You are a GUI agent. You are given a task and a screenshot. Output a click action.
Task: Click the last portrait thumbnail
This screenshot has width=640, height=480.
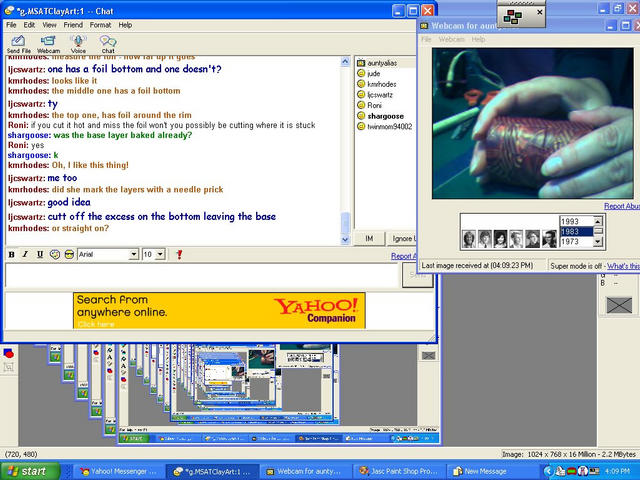(x=549, y=239)
